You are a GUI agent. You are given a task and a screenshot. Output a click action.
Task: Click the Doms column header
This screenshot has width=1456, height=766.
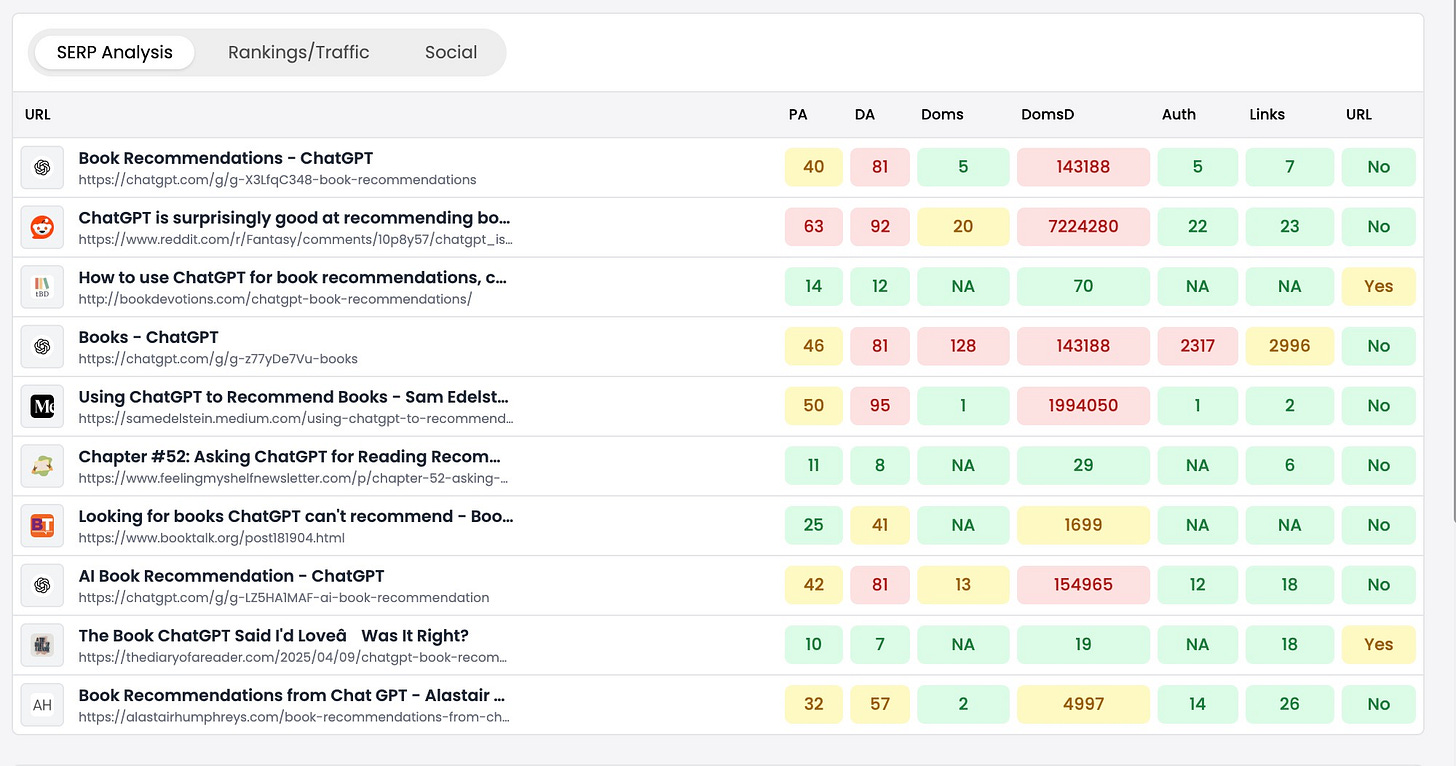942,115
